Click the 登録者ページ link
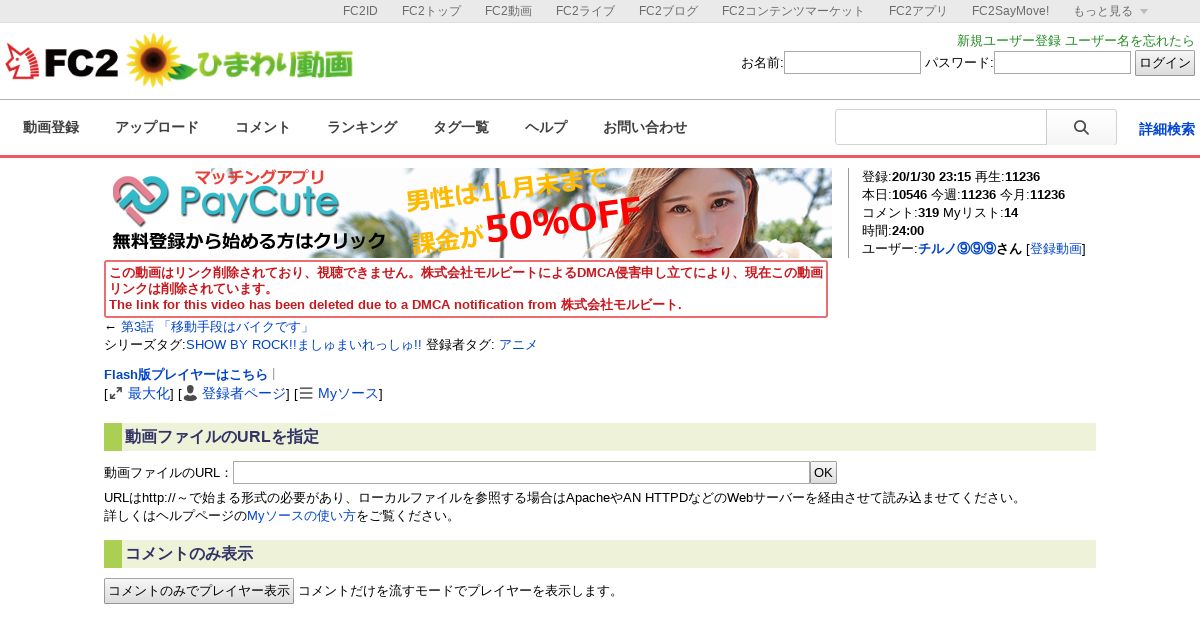Viewport: 1200px width, 630px height. pos(243,394)
